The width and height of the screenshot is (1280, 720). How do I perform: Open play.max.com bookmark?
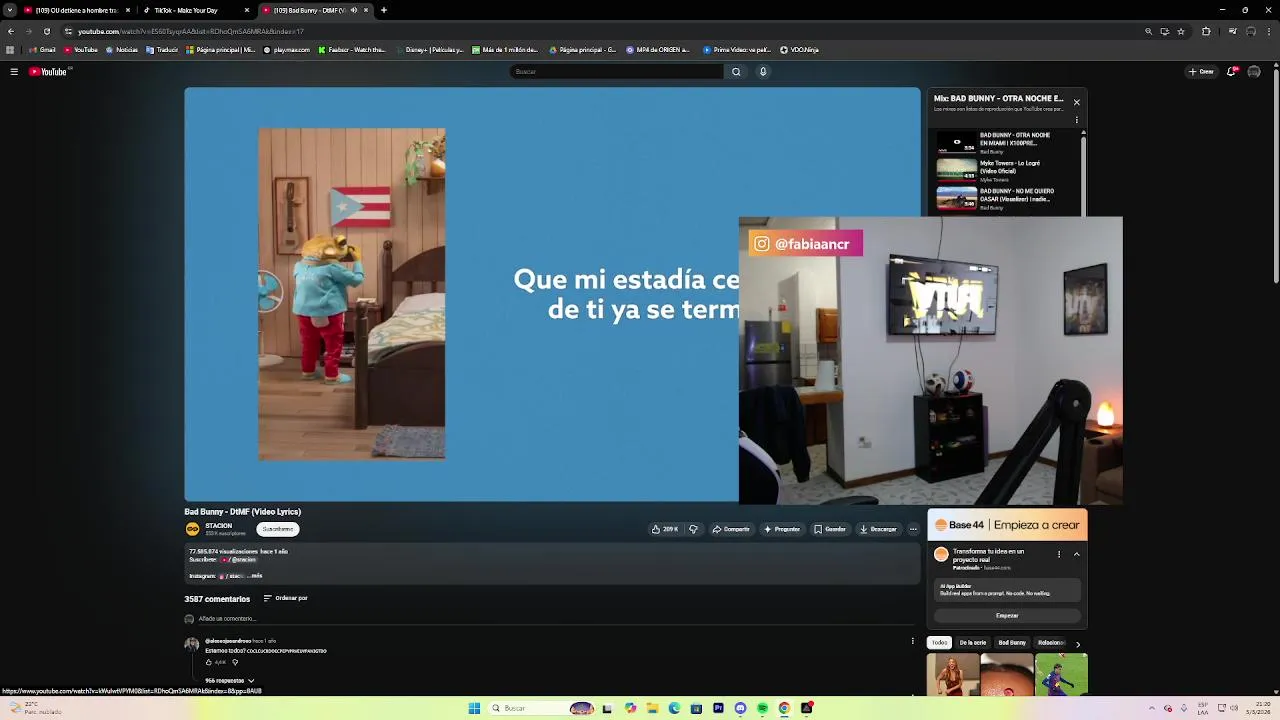click(287, 49)
